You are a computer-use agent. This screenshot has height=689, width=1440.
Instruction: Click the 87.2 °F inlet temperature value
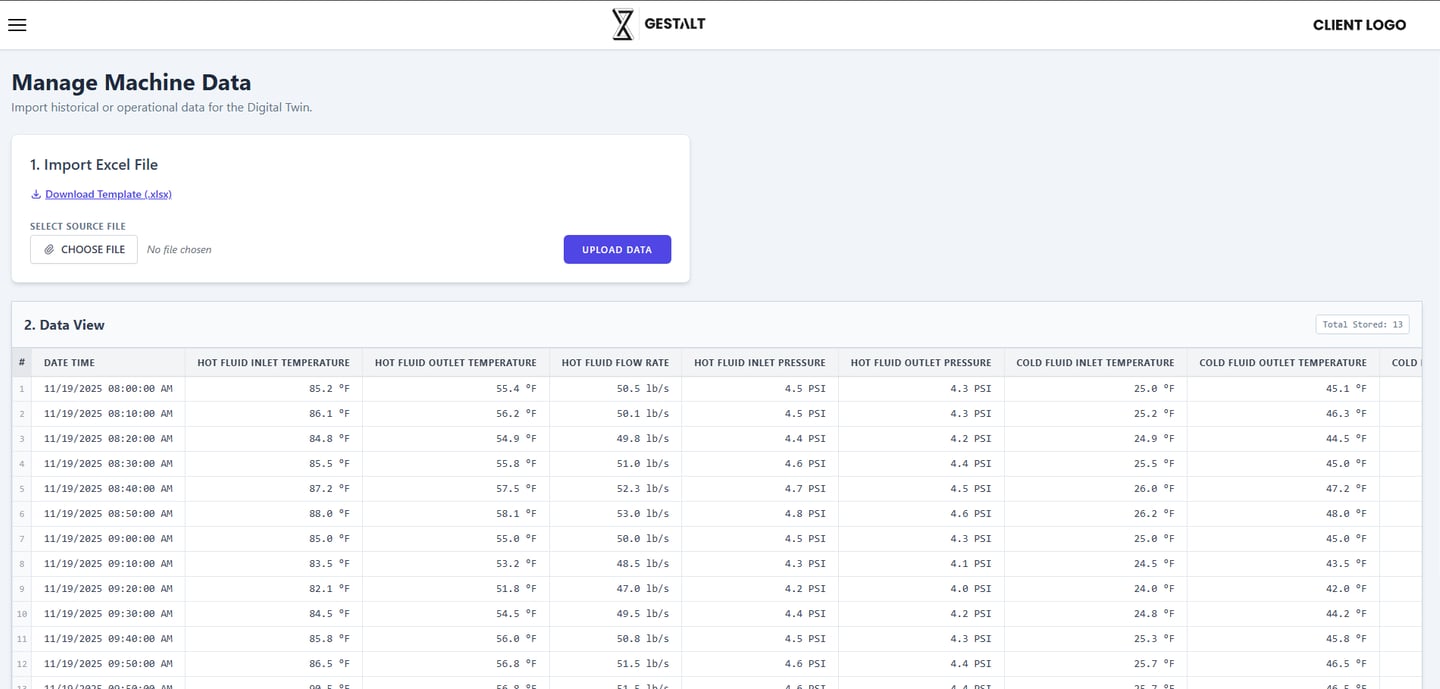coord(329,488)
